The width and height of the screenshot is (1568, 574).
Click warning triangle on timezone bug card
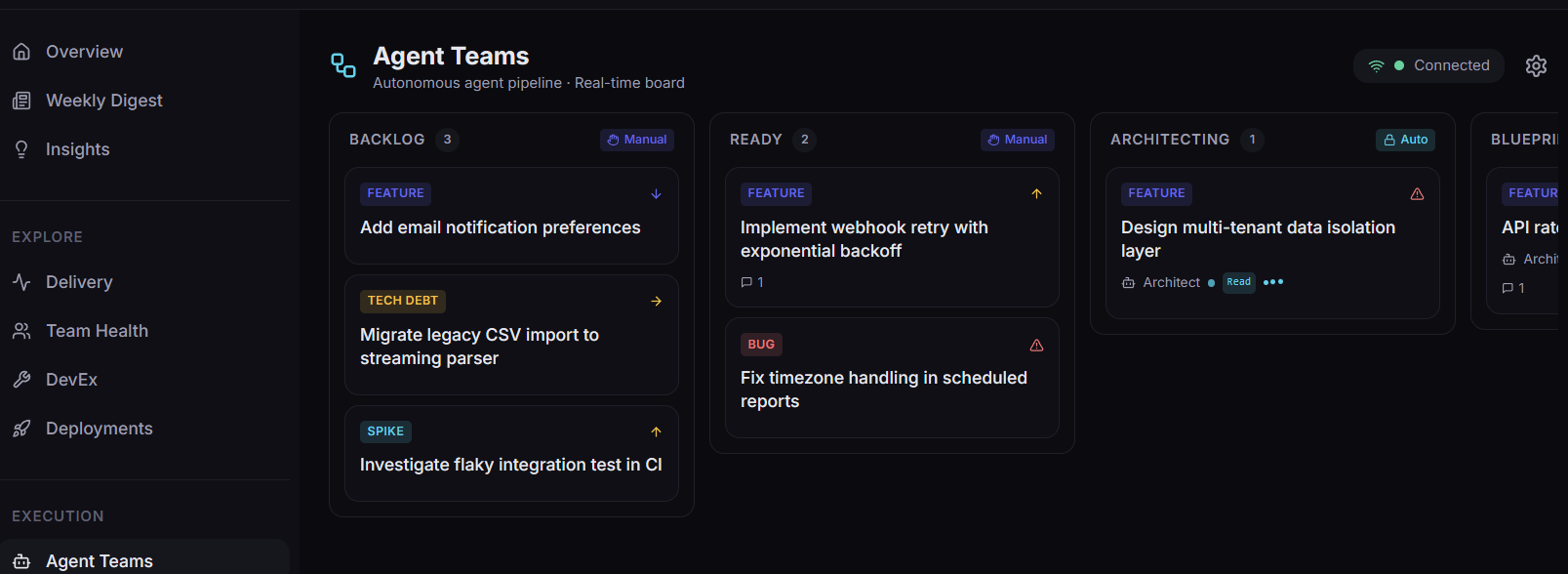1036,345
